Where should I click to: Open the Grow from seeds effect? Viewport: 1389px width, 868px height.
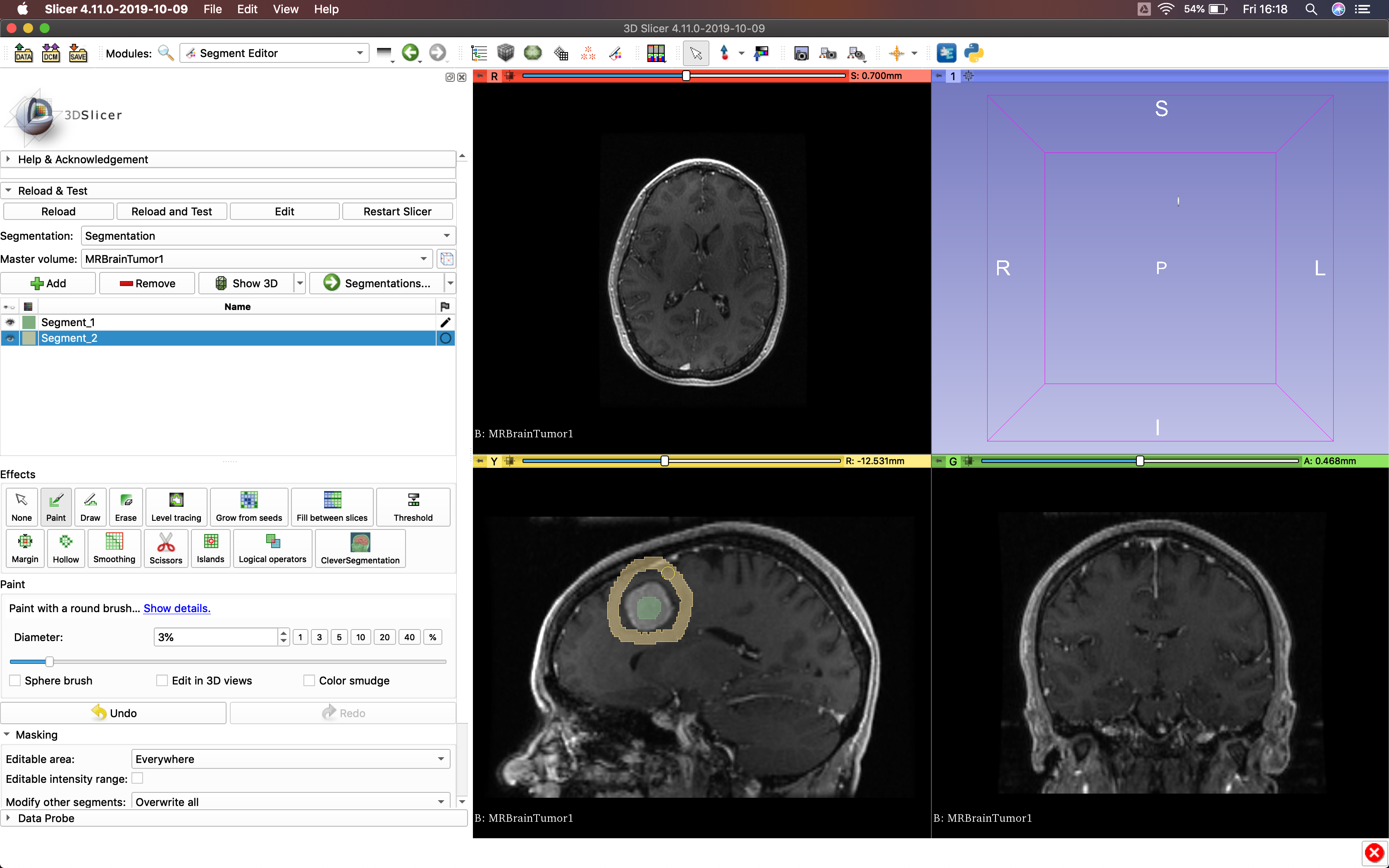(248, 507)
